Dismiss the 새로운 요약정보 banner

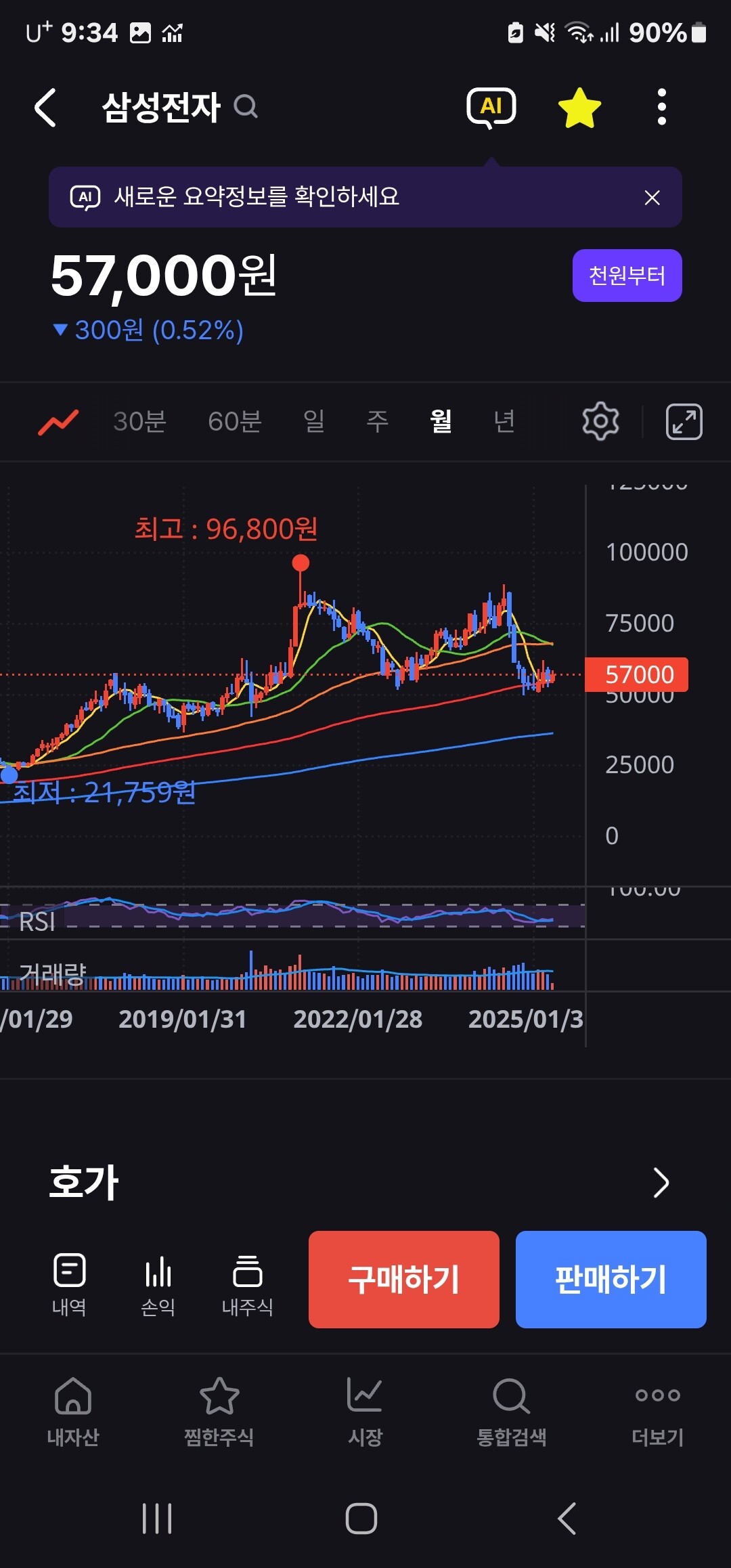click(x=652, y=198)
